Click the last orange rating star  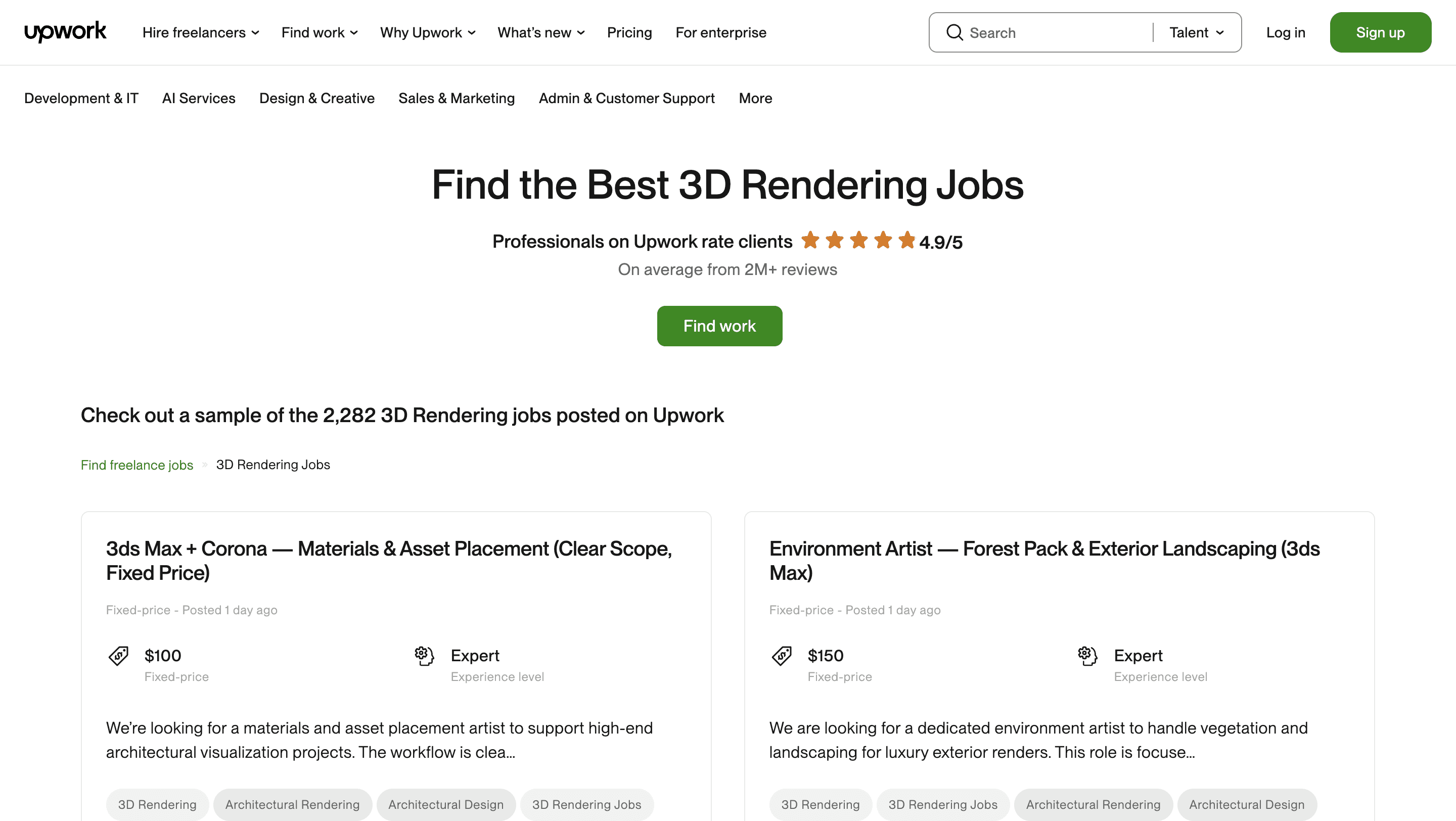click(x=906, y=240)
